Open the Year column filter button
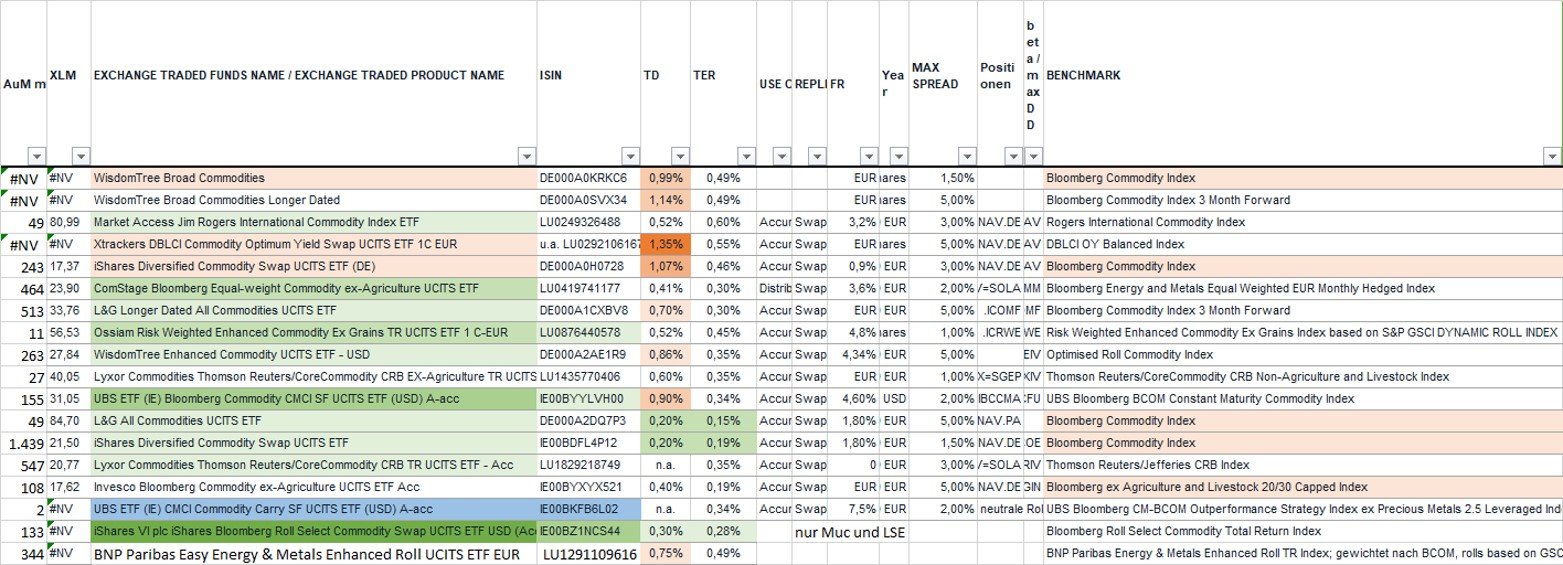Viewport: 1563px width, 565px height. click(897, 156)
